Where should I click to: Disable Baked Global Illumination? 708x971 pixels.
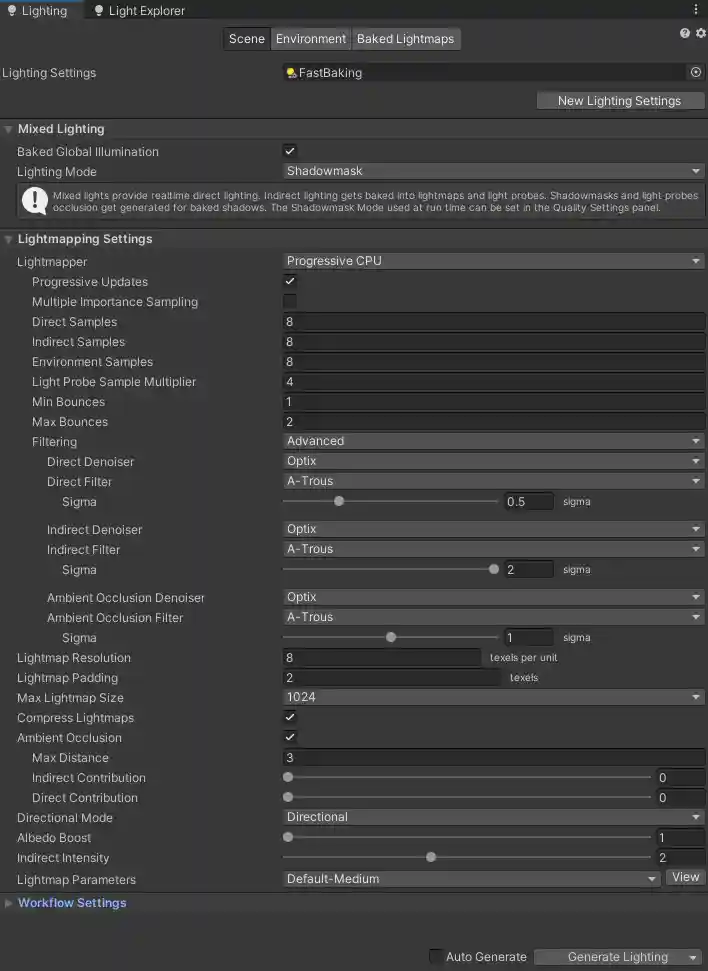point(289,151)
